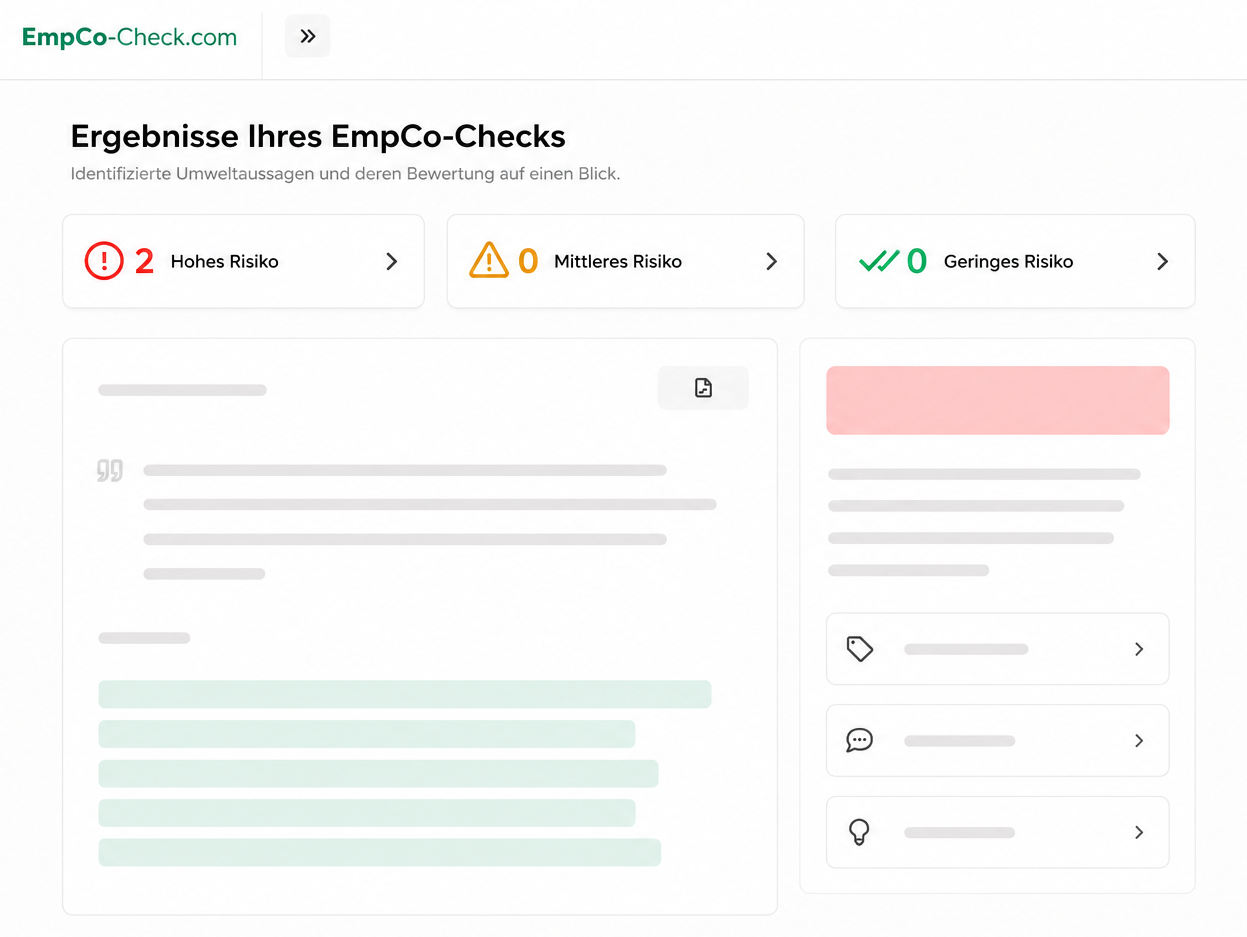The image size is (1247, 937).
Task: Click the EmpCo-Check.com logo
Action: coord(130,38)
